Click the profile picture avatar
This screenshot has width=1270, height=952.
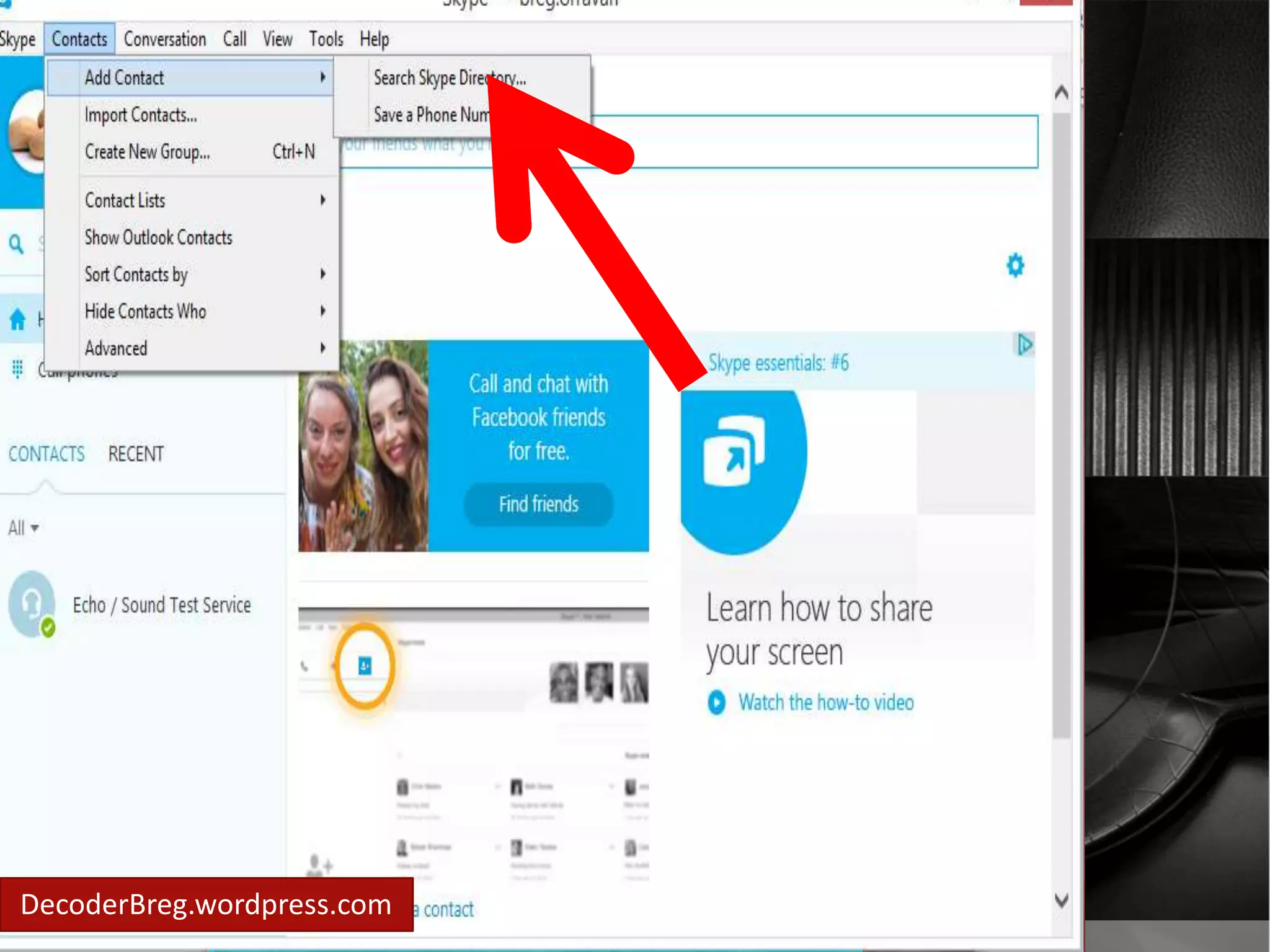(26, 132)
